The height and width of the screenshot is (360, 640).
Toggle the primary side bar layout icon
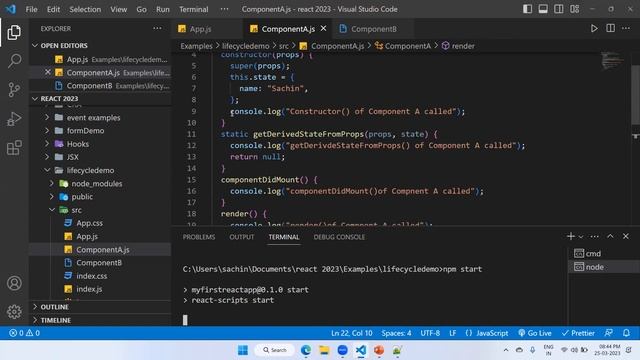527,9
